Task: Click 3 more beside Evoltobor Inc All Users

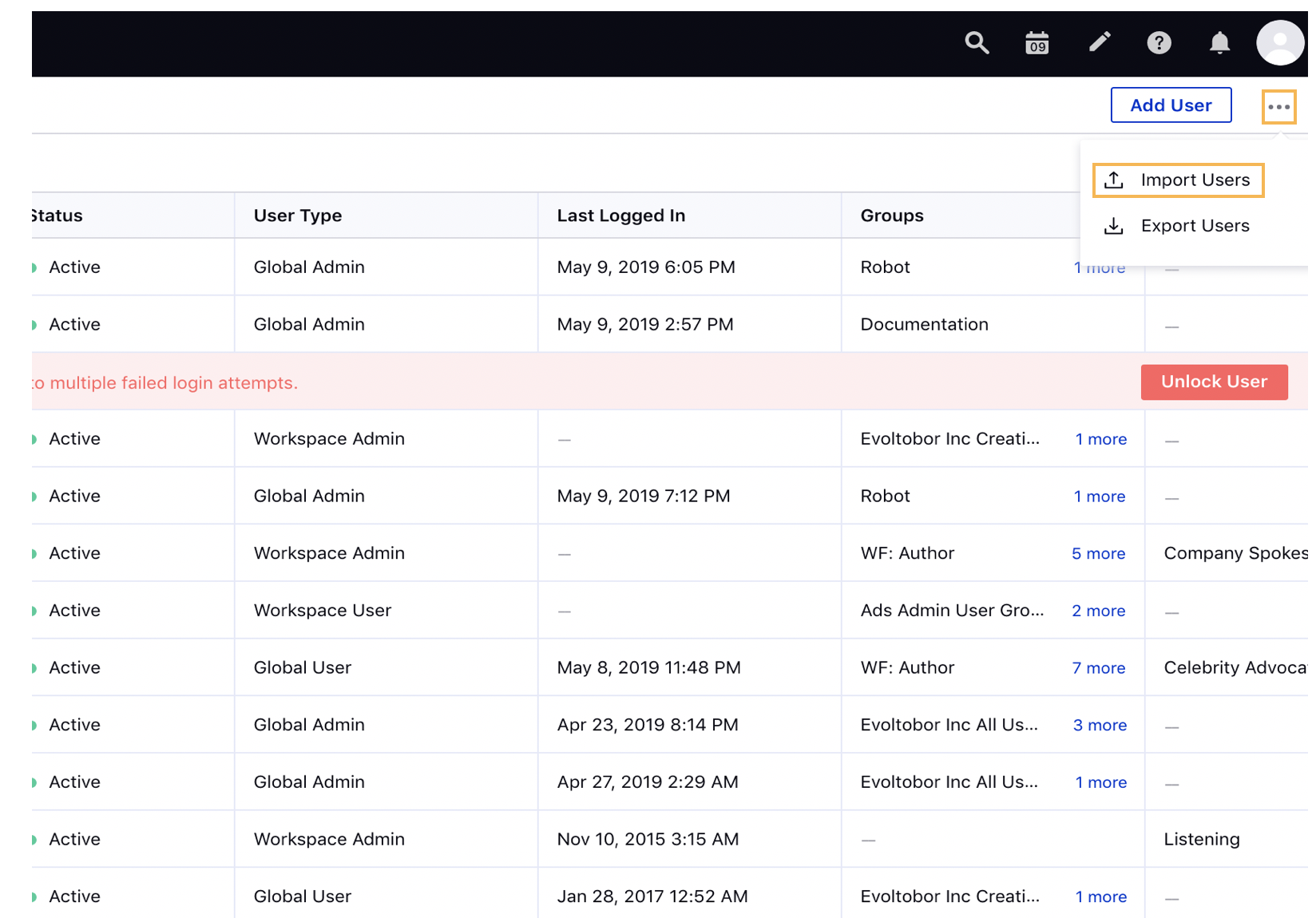Action: click(1100, 725)
